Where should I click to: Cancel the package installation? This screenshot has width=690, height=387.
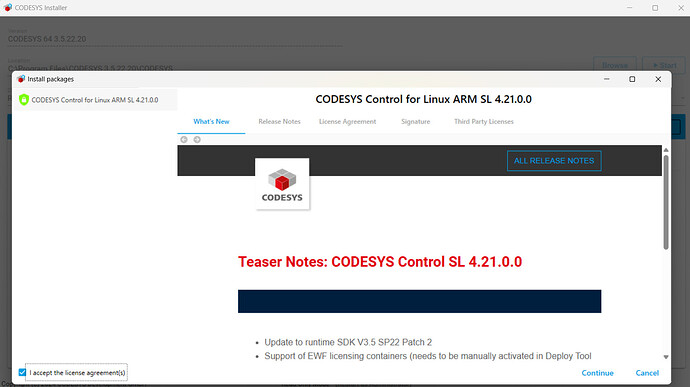pyautogui.click(x=647, y=373)
